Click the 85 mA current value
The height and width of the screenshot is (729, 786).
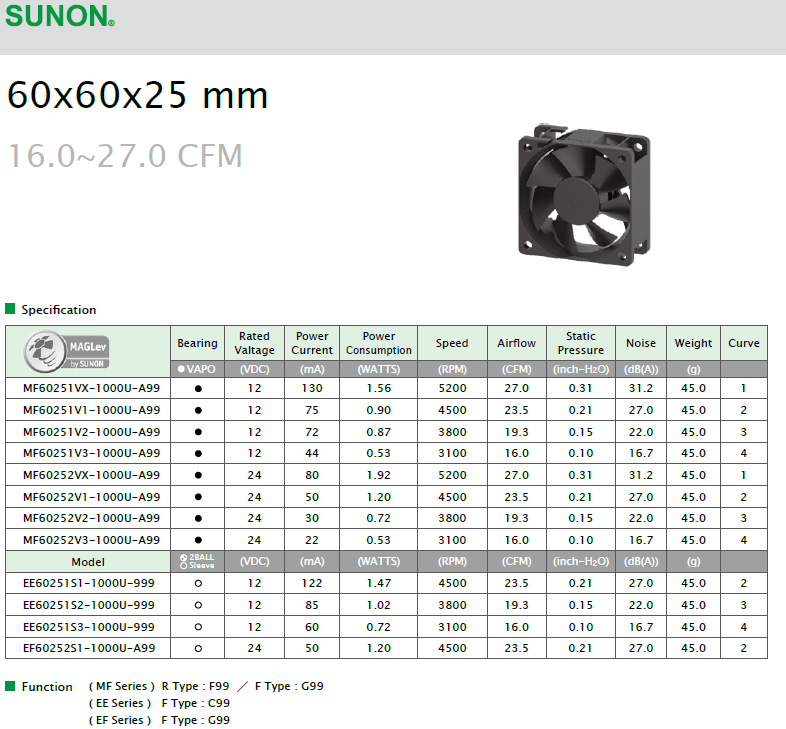[x=312, y=605]
